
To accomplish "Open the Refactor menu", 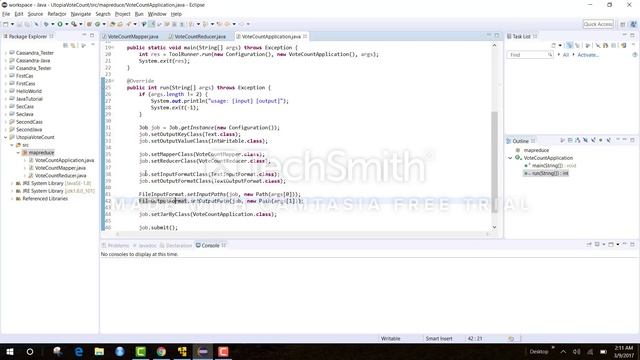I will coord(57,14).
